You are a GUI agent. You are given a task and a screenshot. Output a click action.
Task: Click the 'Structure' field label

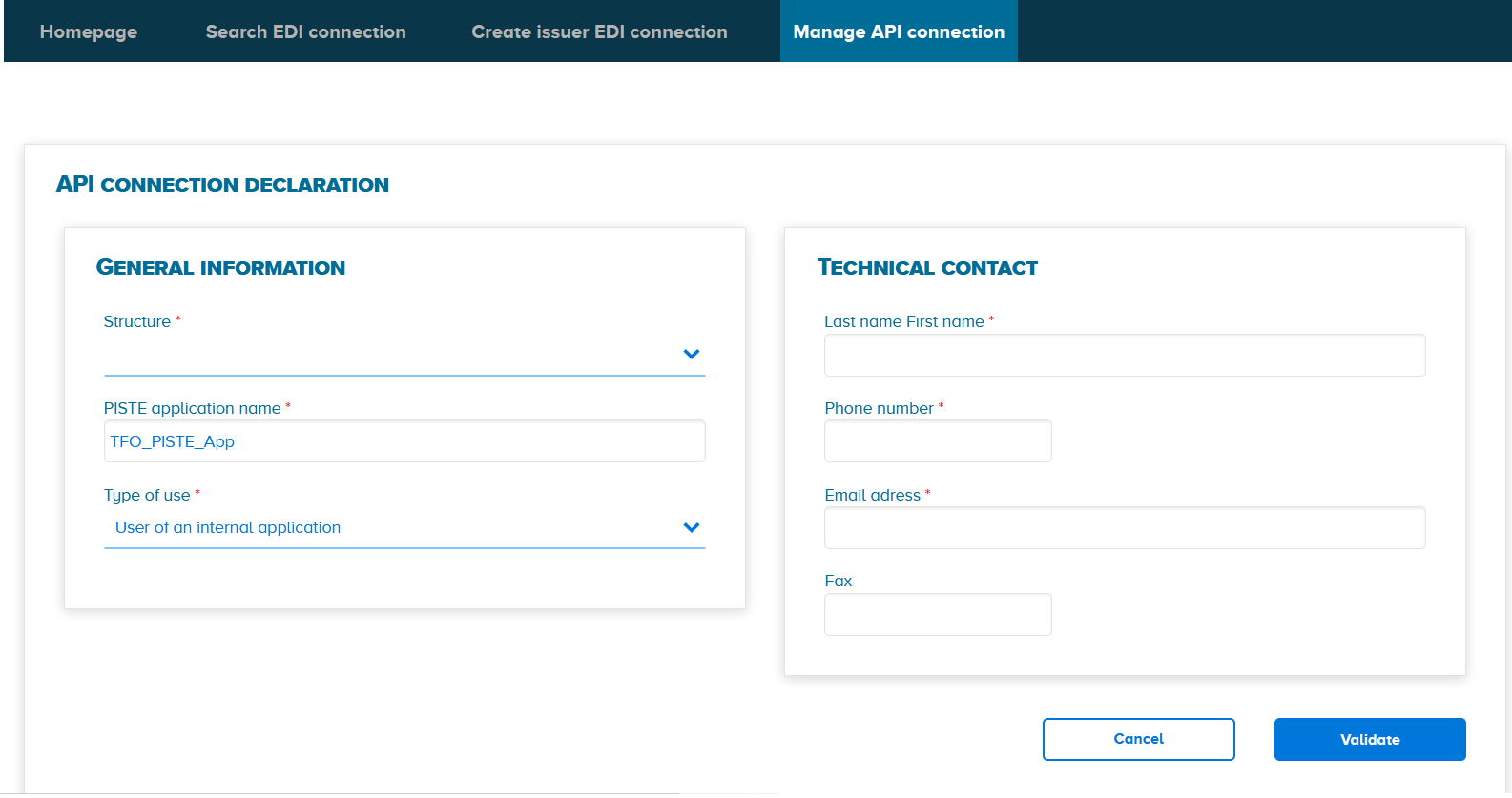tap(137, 322)
